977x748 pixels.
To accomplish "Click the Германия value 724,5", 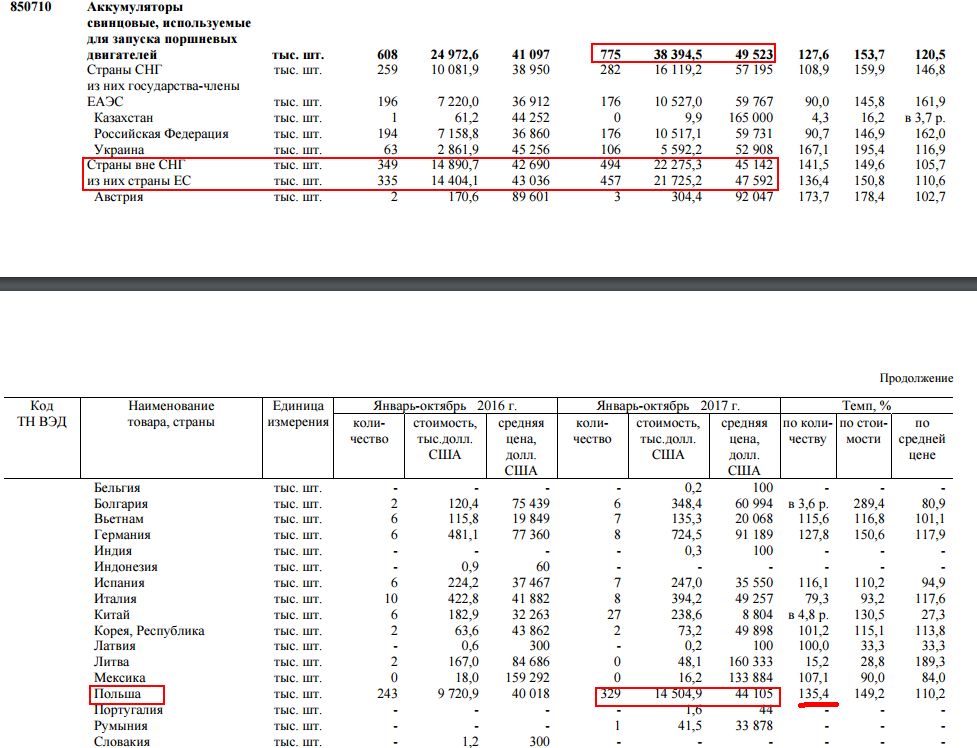I will pos(687,535).
